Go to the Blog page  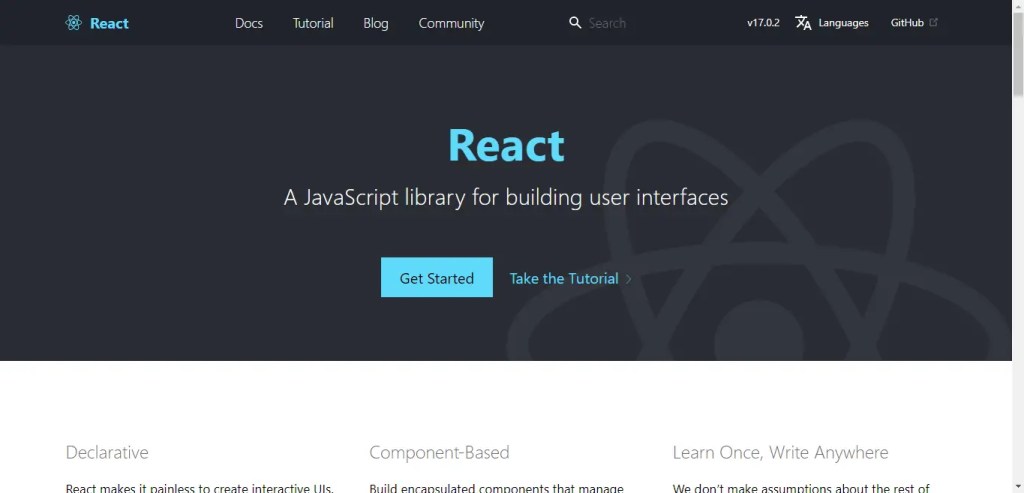(x=376, y=24)
